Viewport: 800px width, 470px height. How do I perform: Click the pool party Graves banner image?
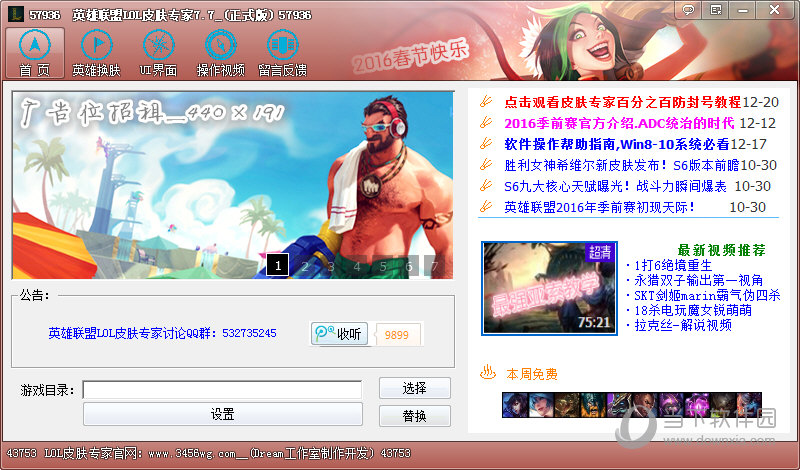[x=233, y=185]
